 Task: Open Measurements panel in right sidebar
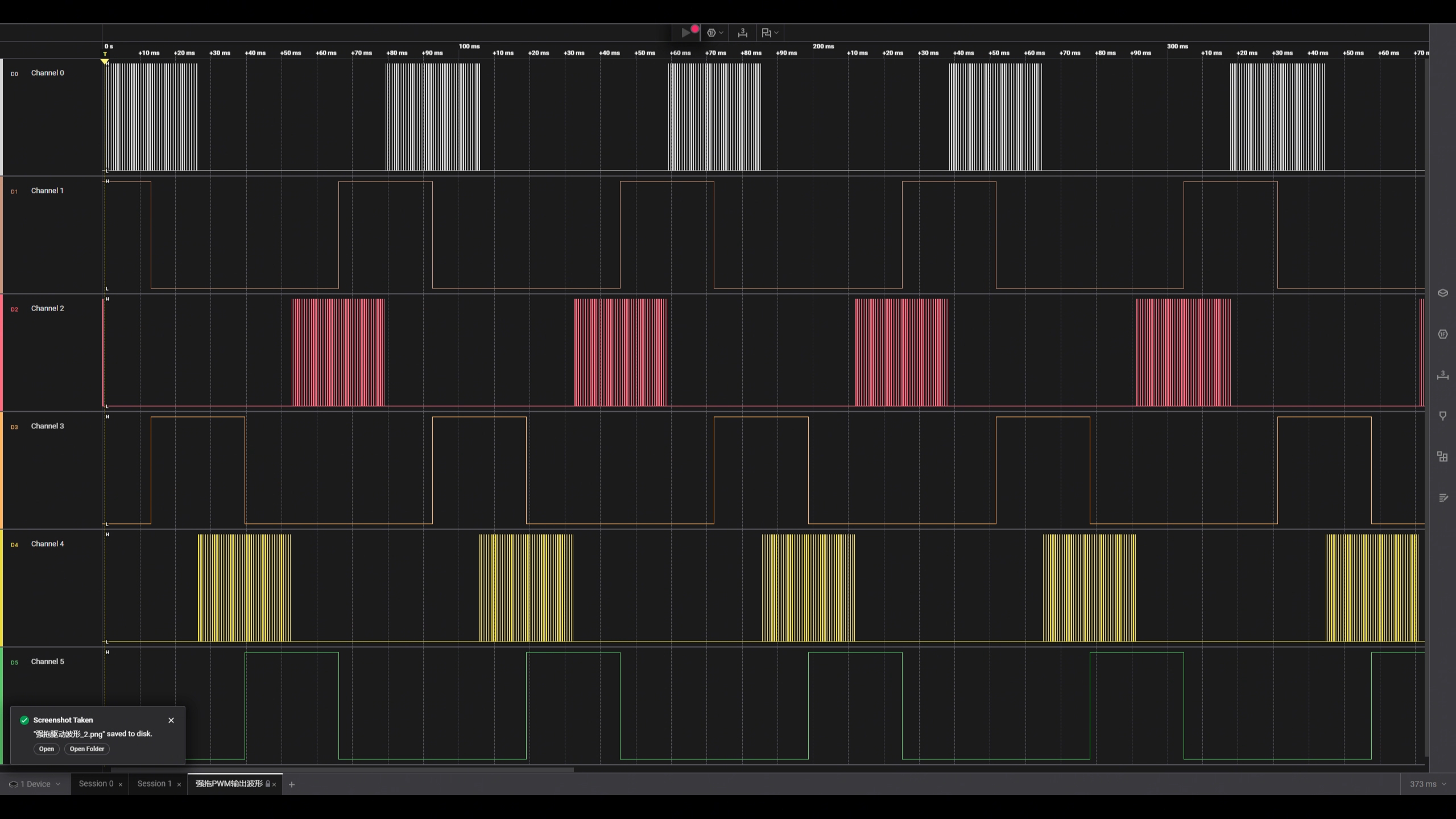coord(1442,375)
